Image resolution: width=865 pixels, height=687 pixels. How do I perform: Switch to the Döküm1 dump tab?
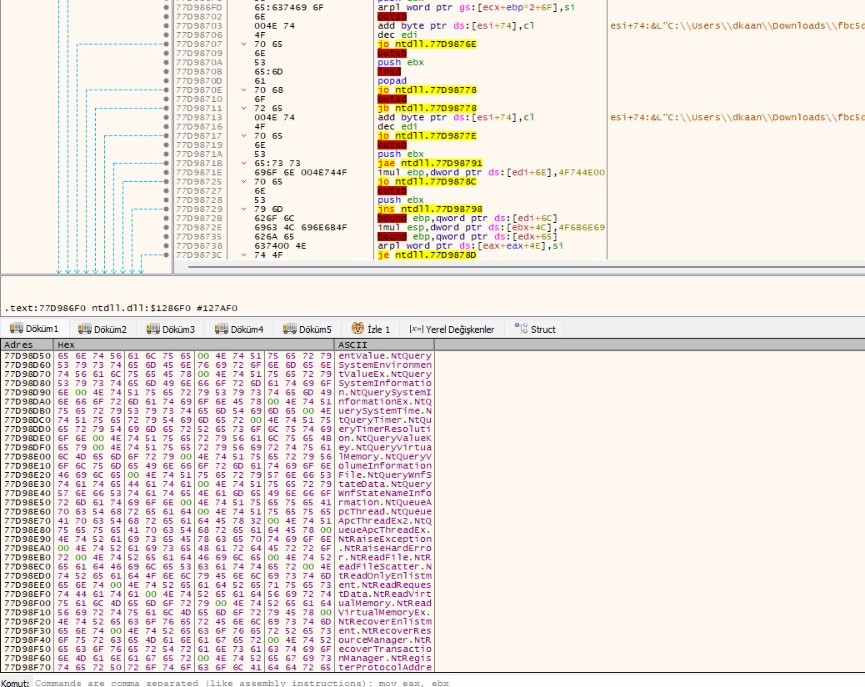point(34,329)
